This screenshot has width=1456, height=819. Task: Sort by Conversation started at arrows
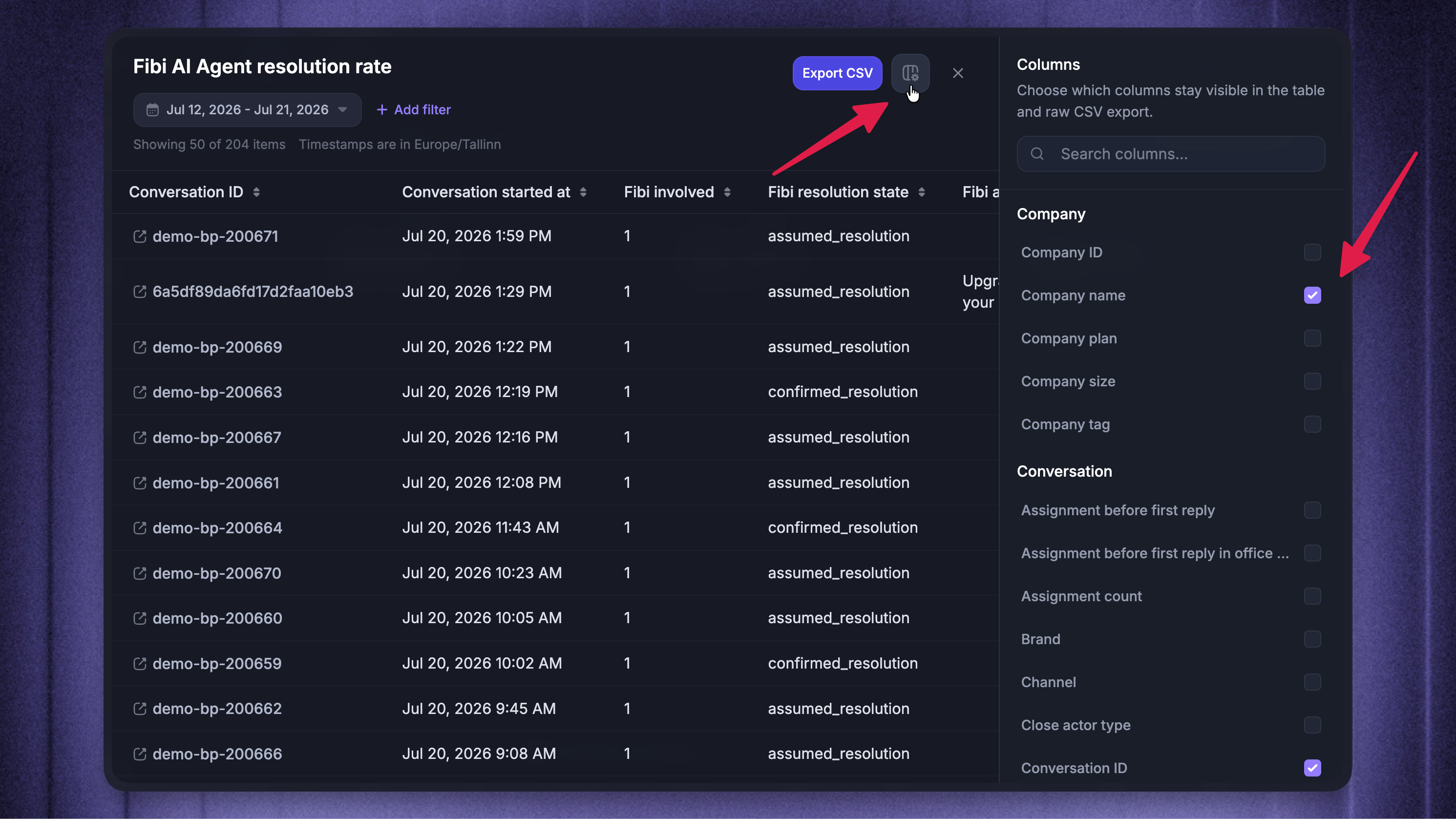tap(583, 192)
